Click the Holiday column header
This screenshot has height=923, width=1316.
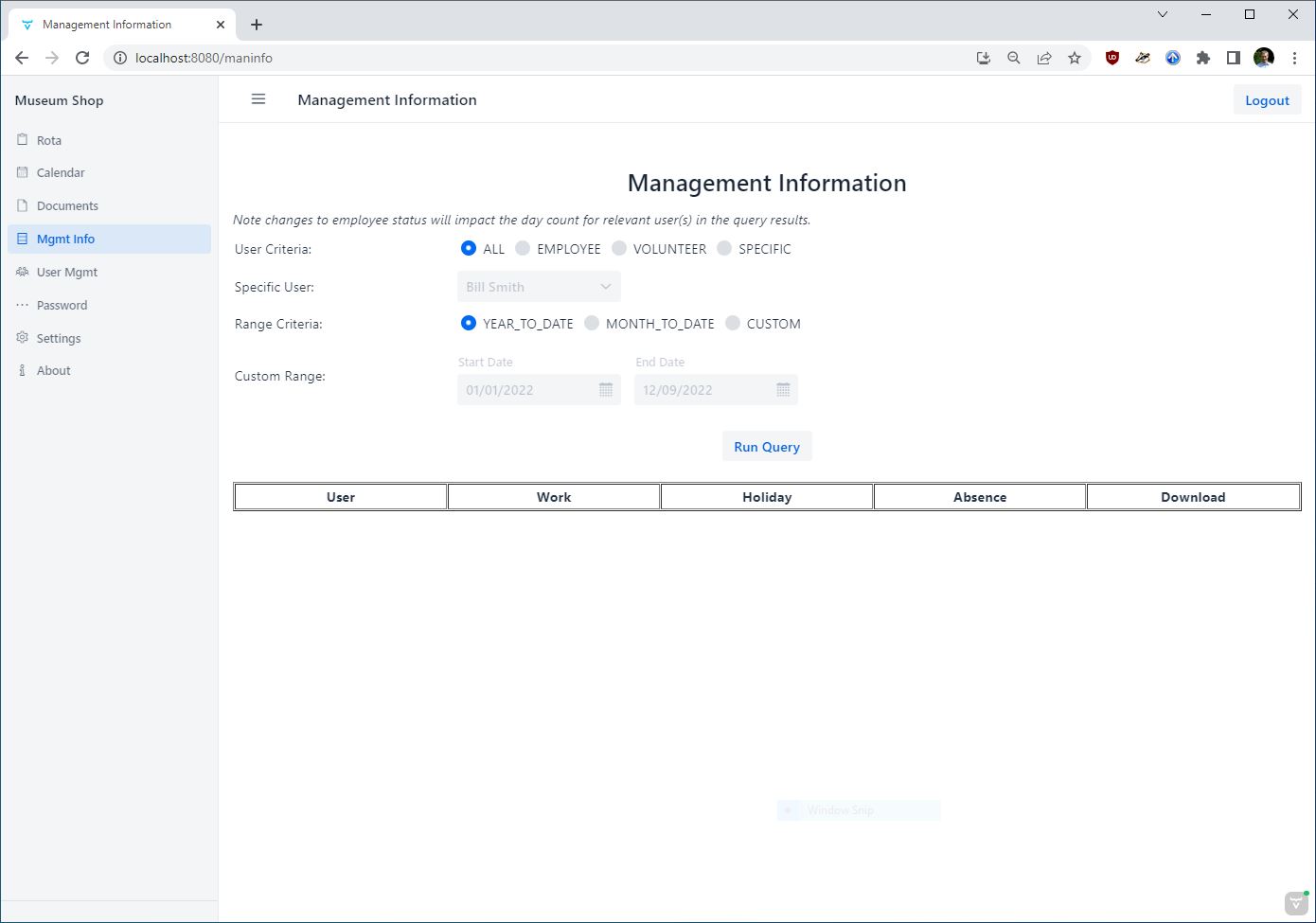click(767, 497)
